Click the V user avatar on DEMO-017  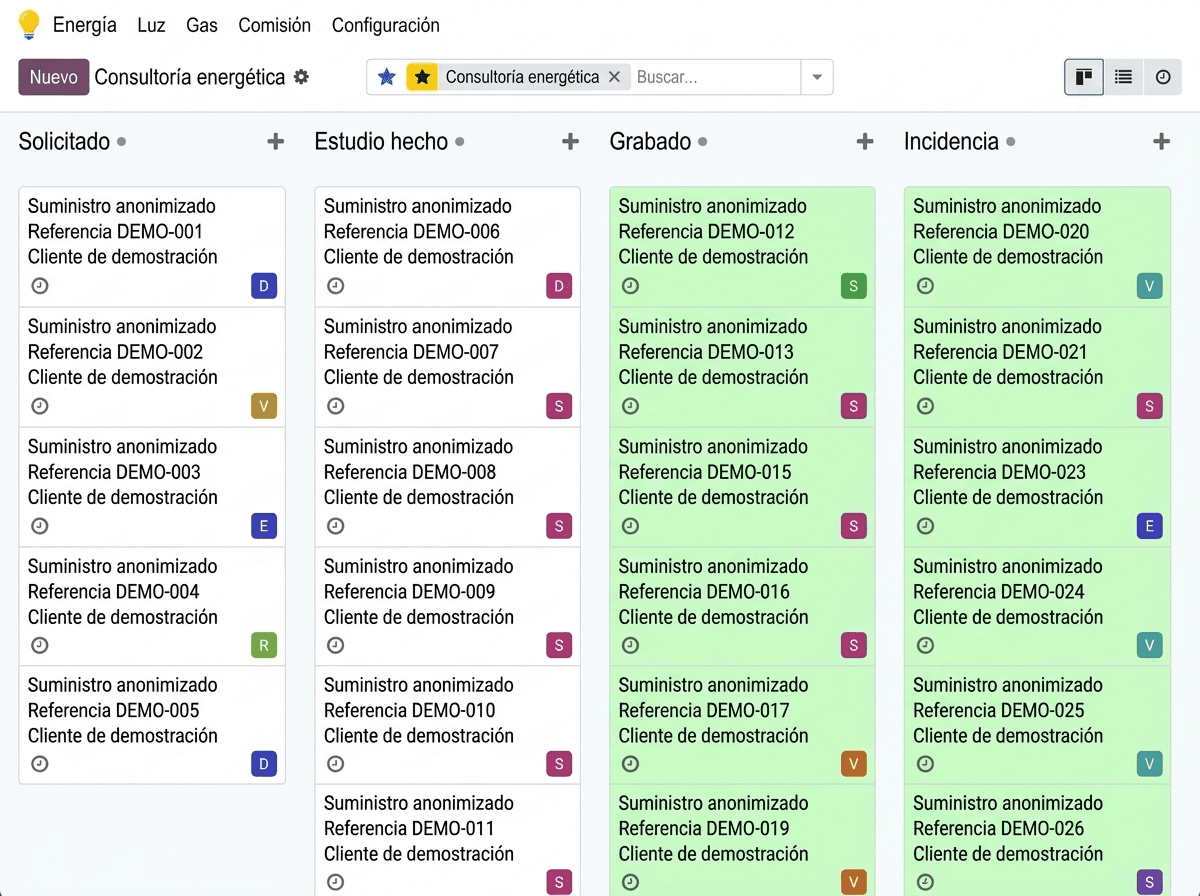point(854,764)
